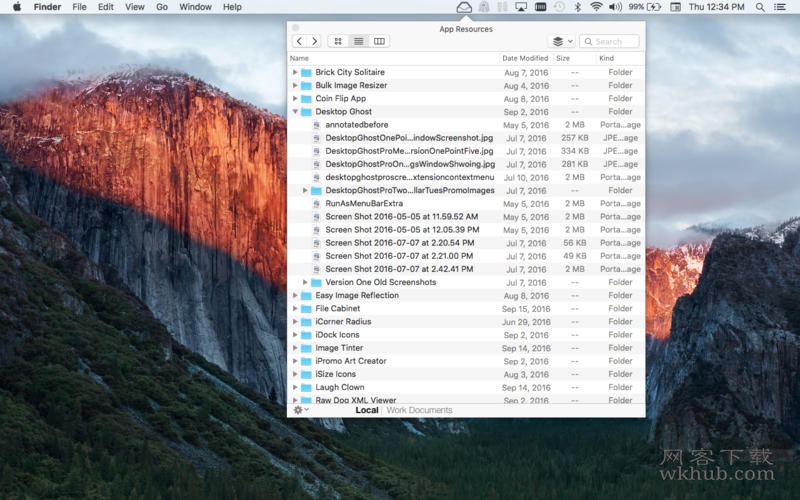Expand the Brick City Solitaire folder
Viewport: 800px width, 500px height.
pos(295,72)
